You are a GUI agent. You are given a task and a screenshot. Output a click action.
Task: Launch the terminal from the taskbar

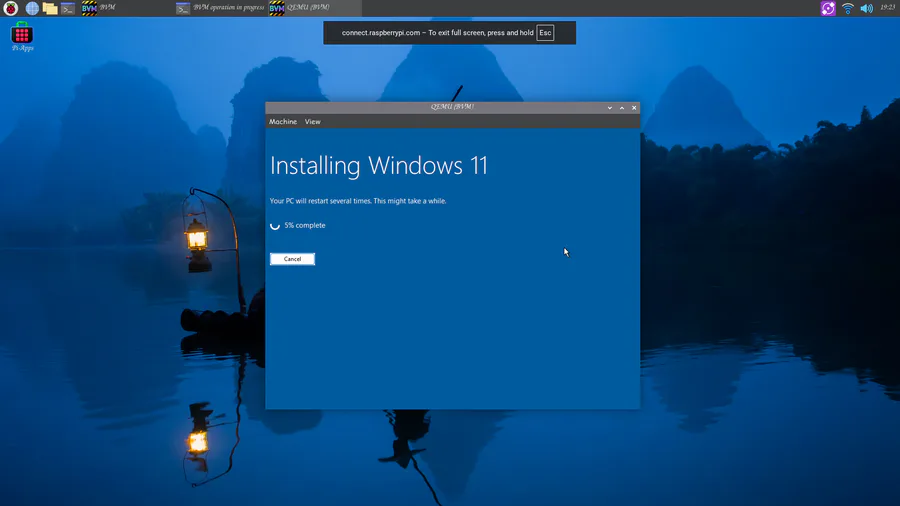coord(68,8)
